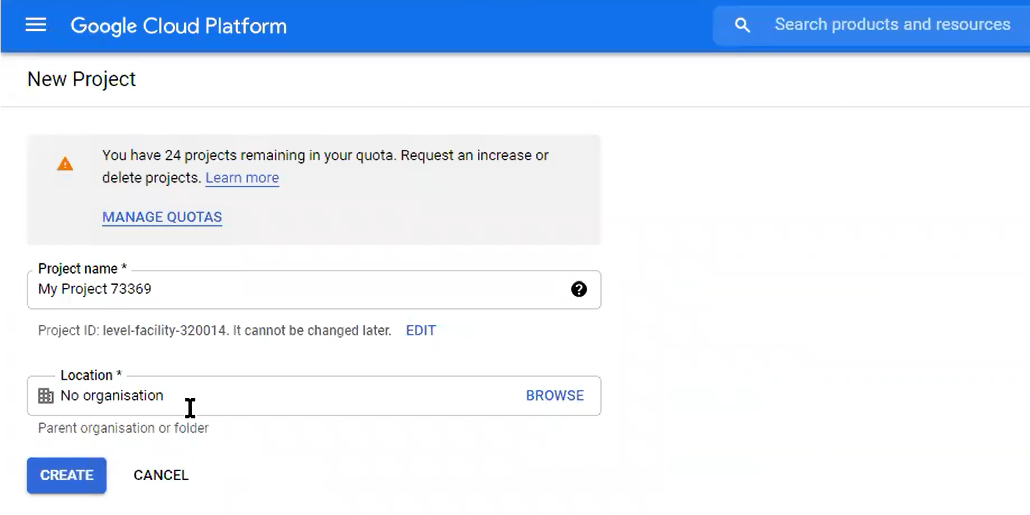
Task: Create the new project
Action: tap(66, 475)
